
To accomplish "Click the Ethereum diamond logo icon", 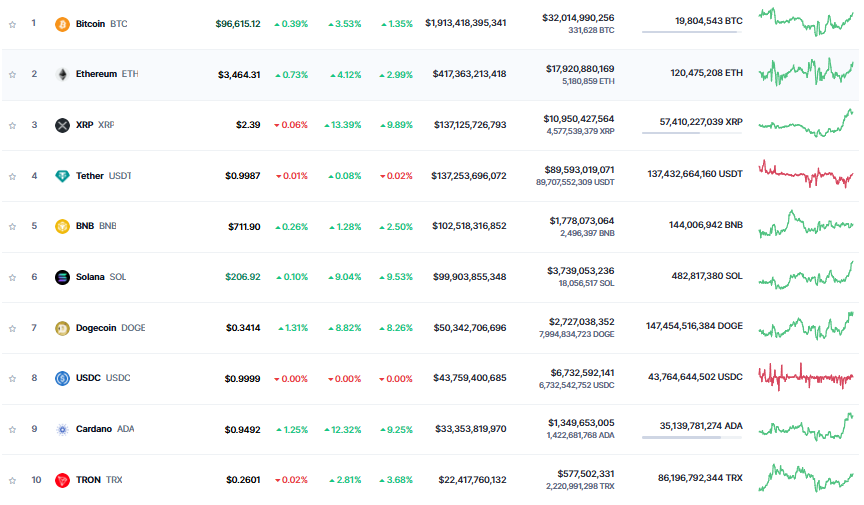I will point(62,74).
